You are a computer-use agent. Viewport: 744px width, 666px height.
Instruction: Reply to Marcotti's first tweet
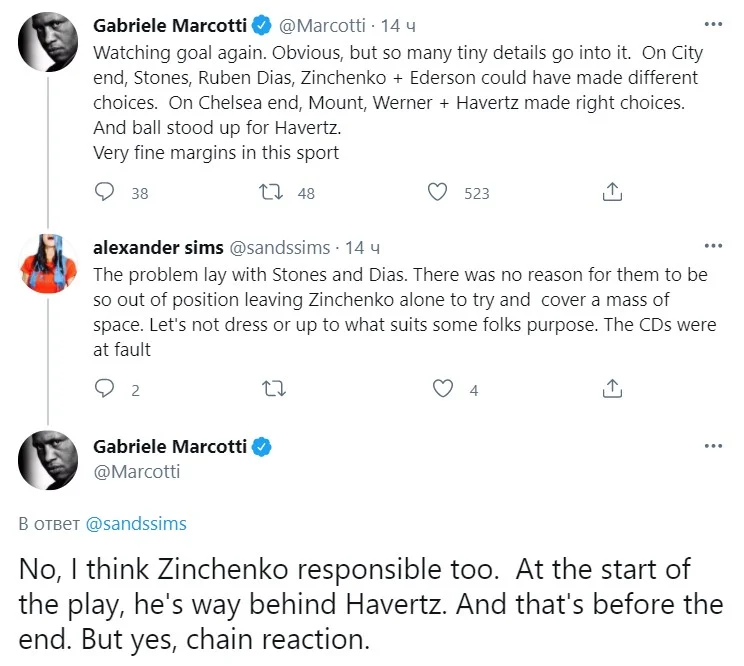[x=104, y=192]
